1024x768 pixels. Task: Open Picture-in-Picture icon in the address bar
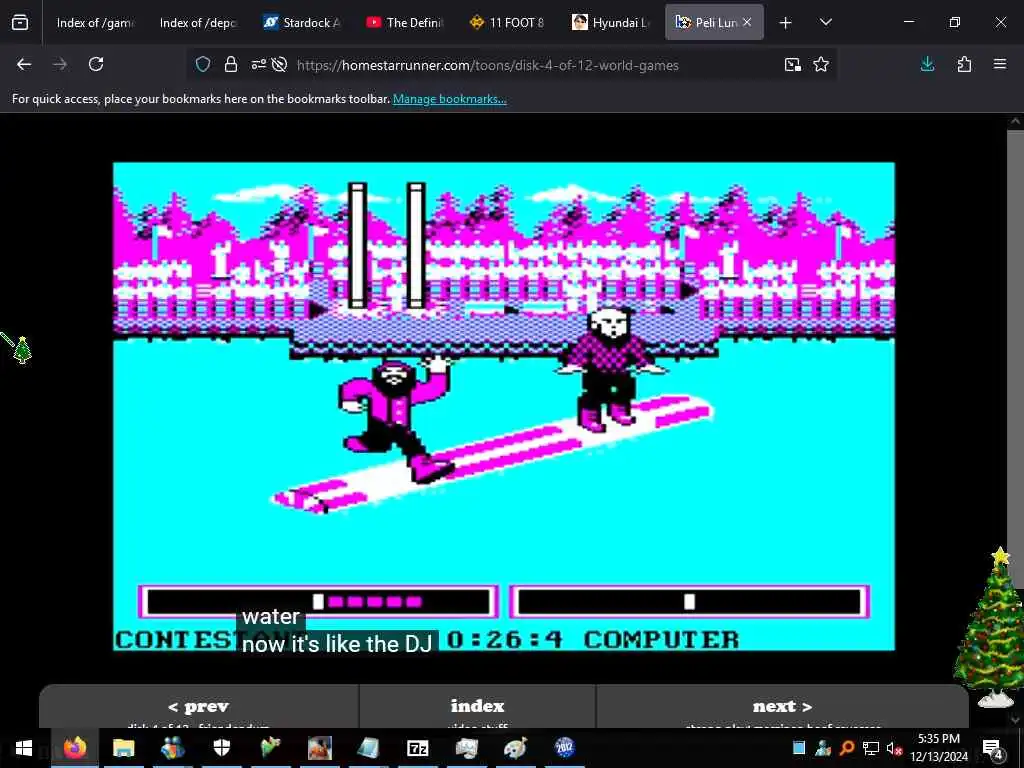[793, 64]
